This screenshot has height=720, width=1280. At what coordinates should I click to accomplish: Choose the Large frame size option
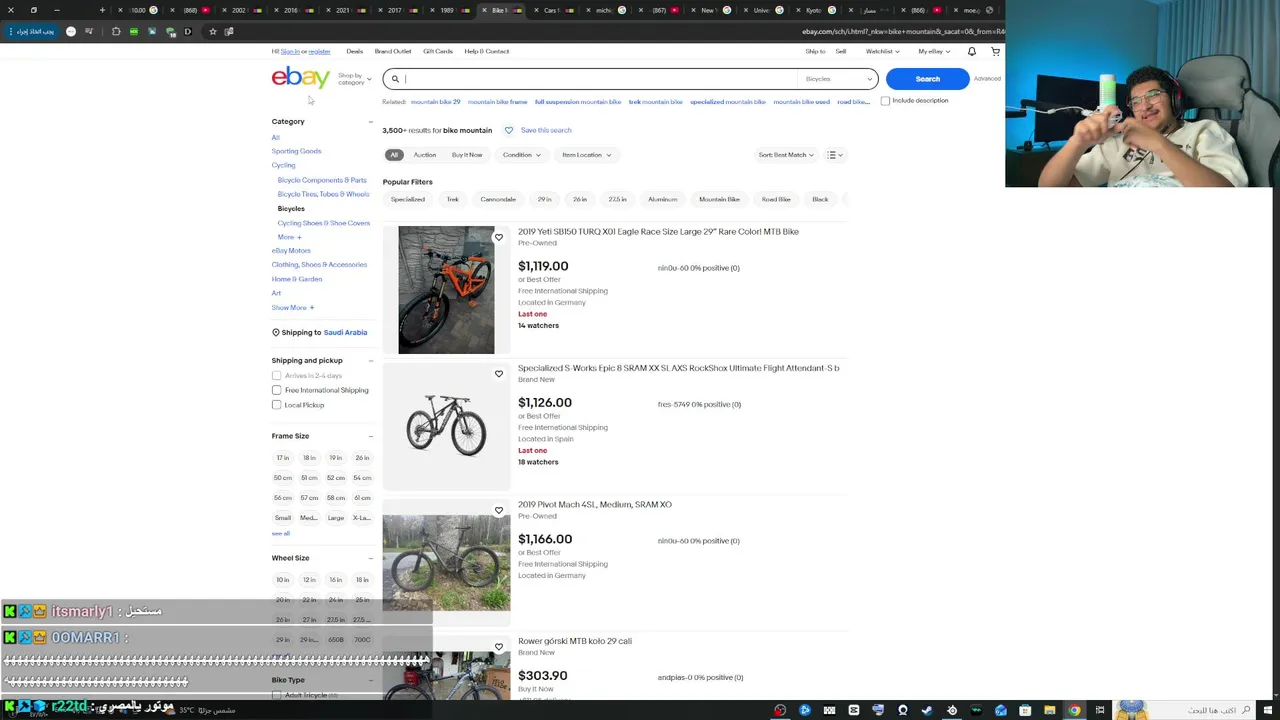(x=335, y=518)
